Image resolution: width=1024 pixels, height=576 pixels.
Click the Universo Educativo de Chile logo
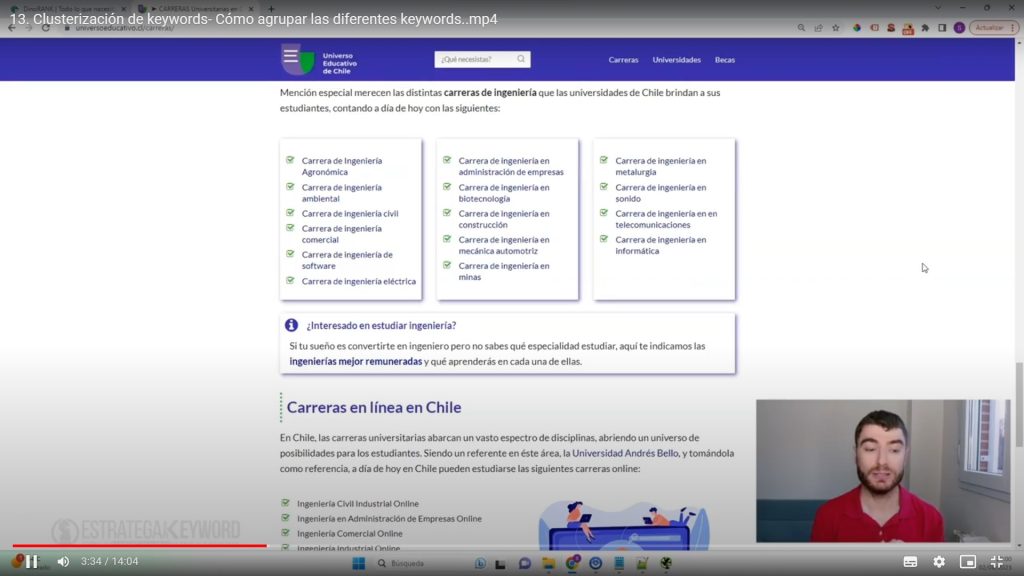(x=319, y=60)
